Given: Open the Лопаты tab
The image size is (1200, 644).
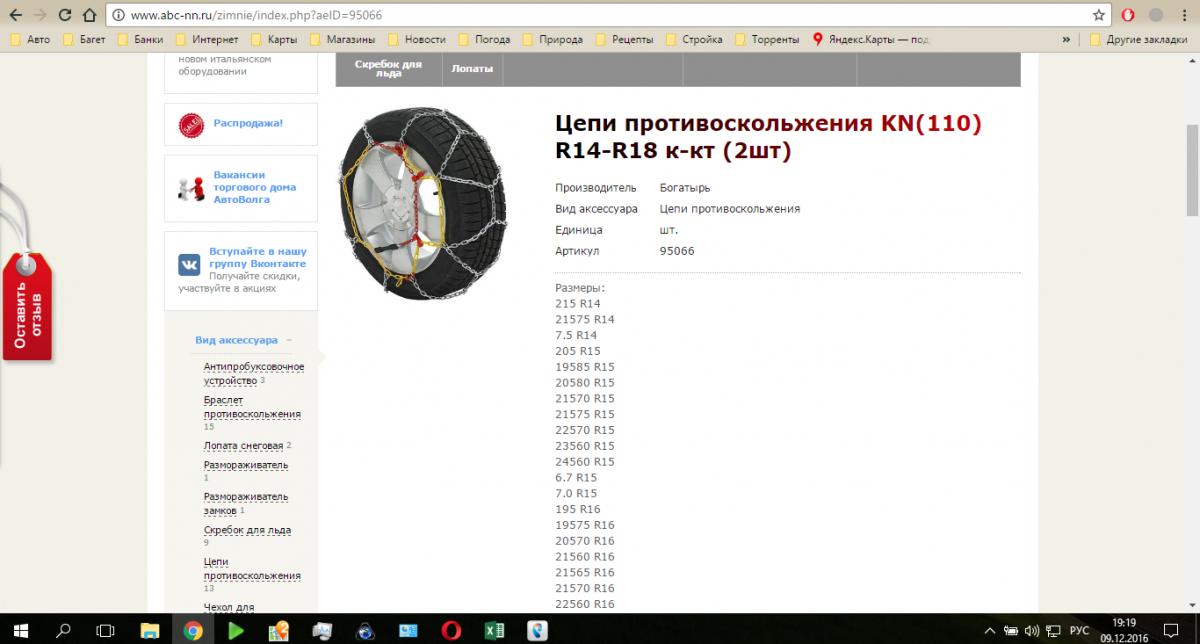Looking at the screenshot, I should pyautogui.click(x=472, y=69).
